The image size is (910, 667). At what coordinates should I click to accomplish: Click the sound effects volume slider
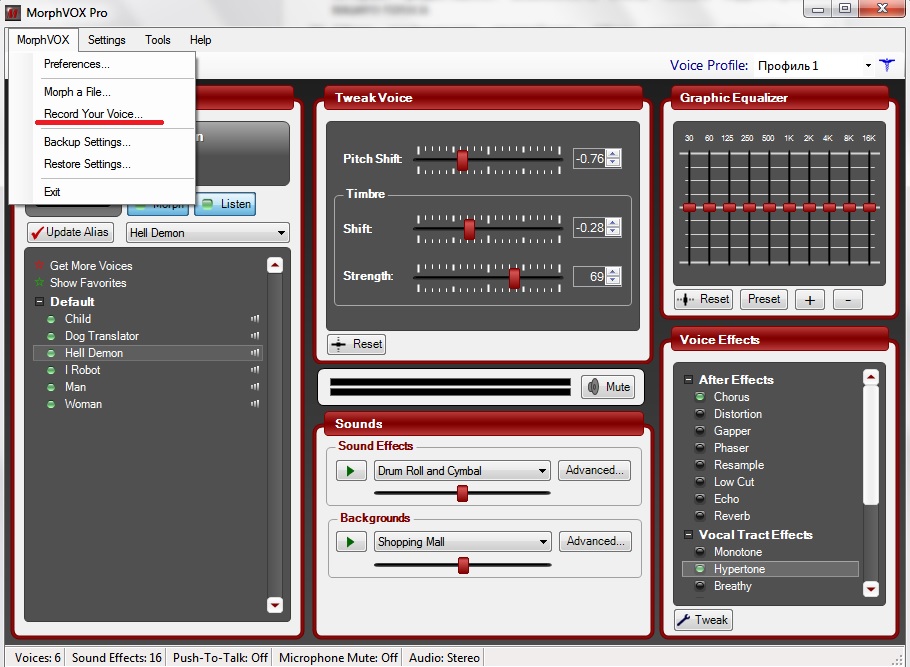(463, 493)
